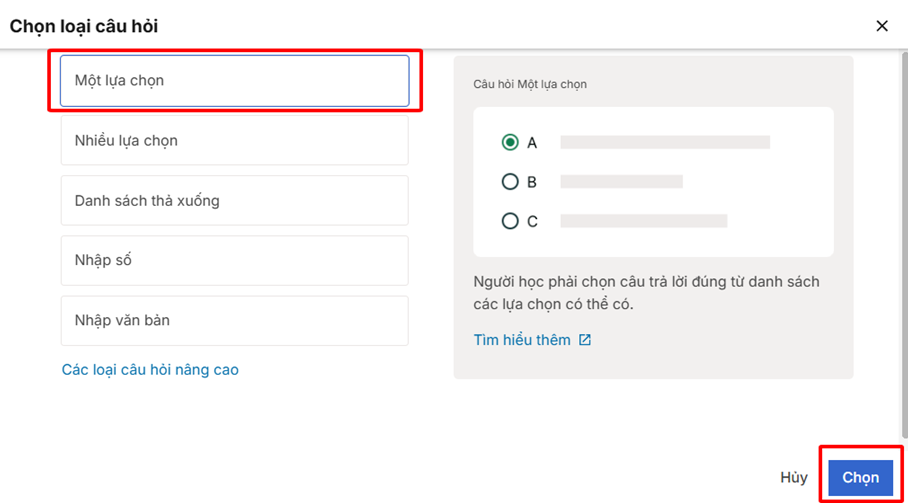The width and height of the screenshot is (908, 503).
Task: Close the question type dialog
Action: (881, 26)
